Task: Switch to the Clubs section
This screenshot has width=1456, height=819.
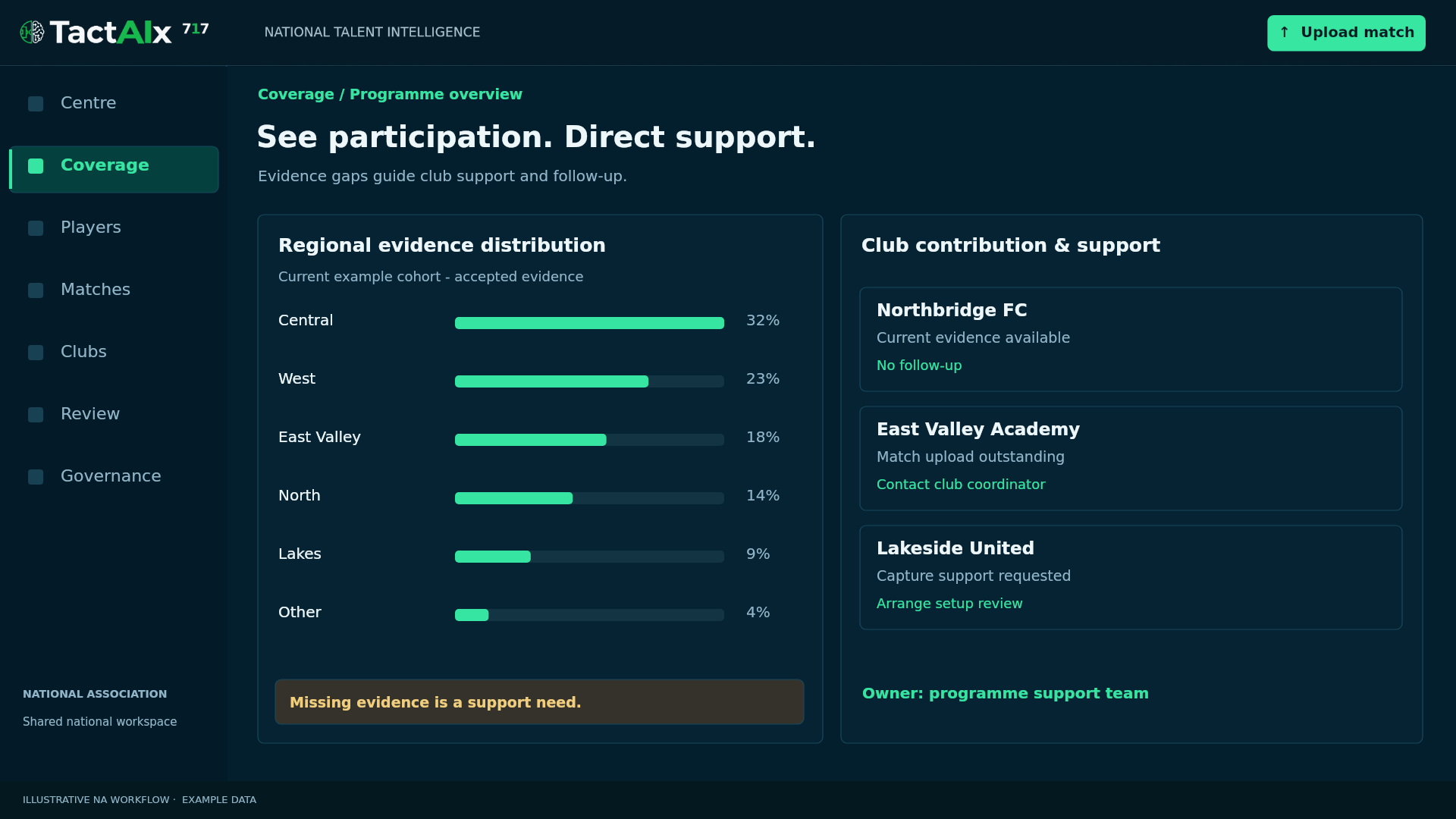Action: pos(114,352)
